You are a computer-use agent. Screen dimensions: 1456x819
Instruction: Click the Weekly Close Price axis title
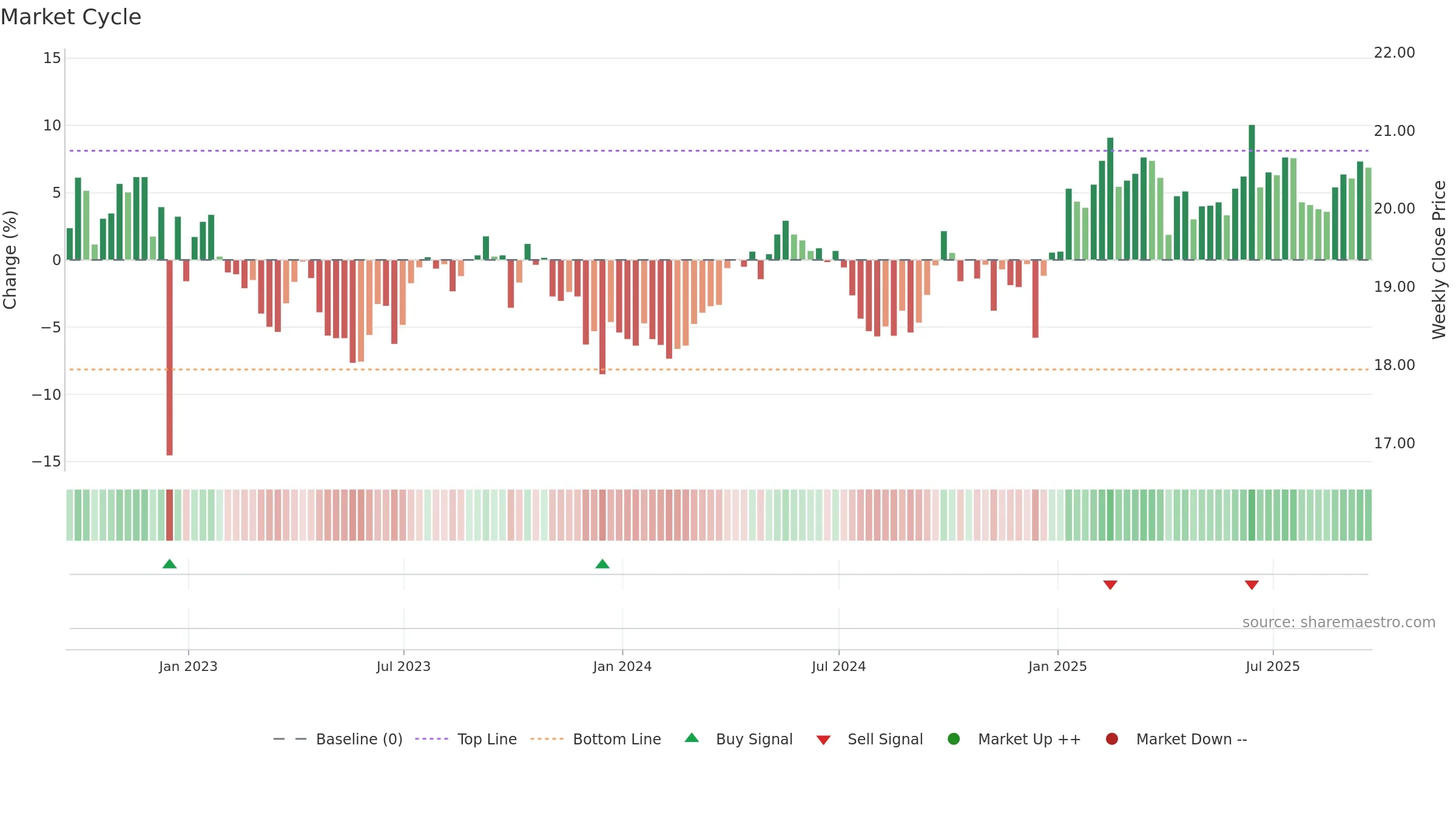point(1438,260)
